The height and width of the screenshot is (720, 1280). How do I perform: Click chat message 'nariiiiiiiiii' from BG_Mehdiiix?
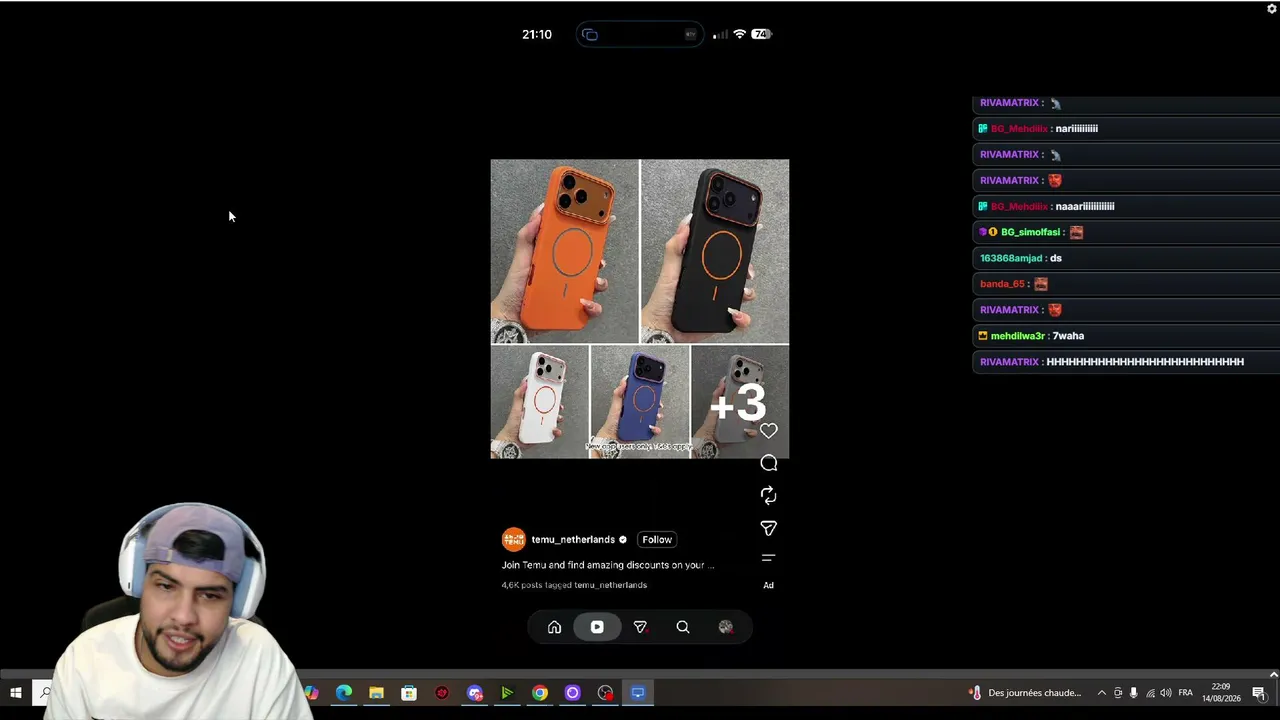(x=1077, y=129)
